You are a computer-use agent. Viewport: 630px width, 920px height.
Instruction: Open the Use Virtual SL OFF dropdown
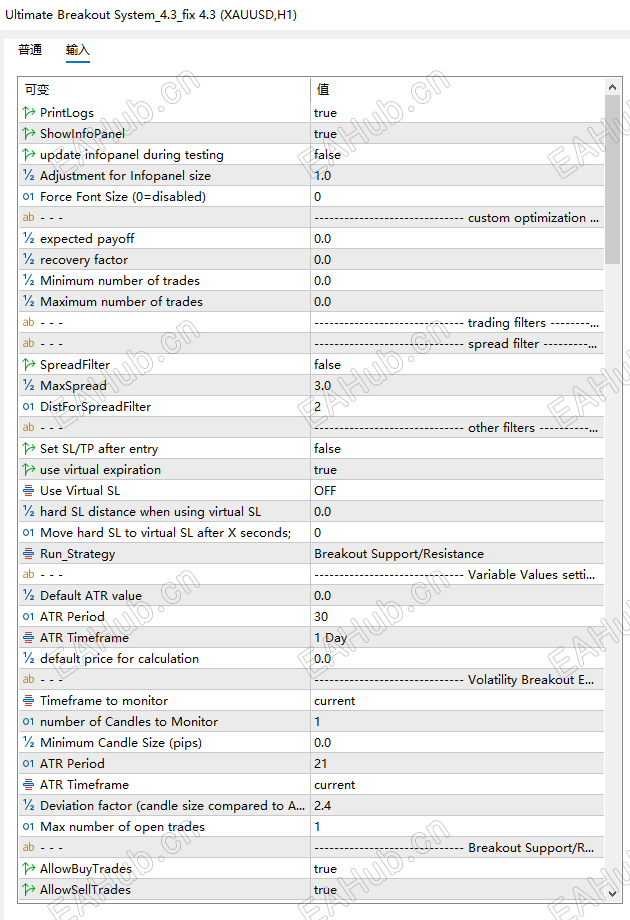point(457,491)
